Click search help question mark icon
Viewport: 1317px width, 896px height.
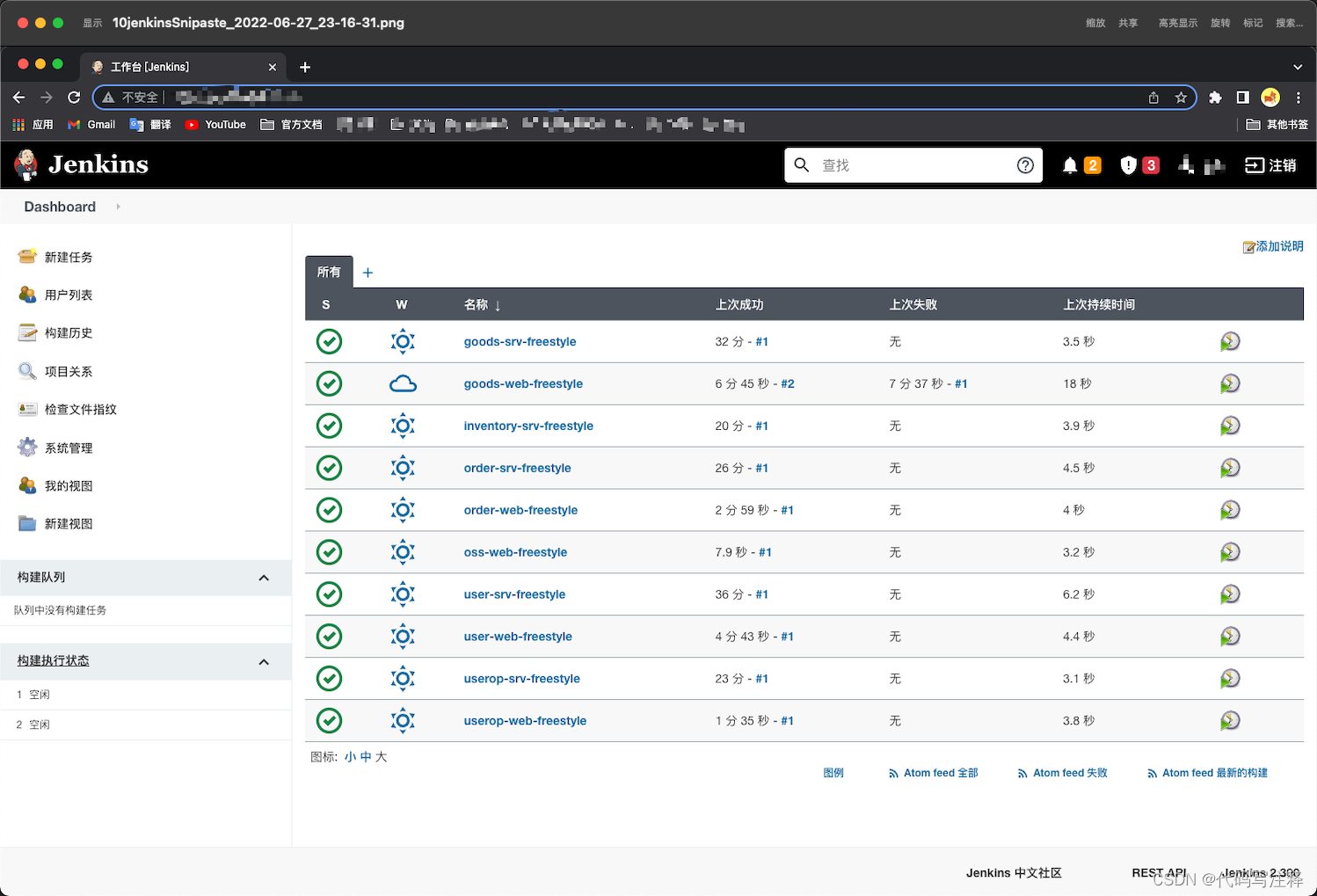click(x=1025, y=165)
